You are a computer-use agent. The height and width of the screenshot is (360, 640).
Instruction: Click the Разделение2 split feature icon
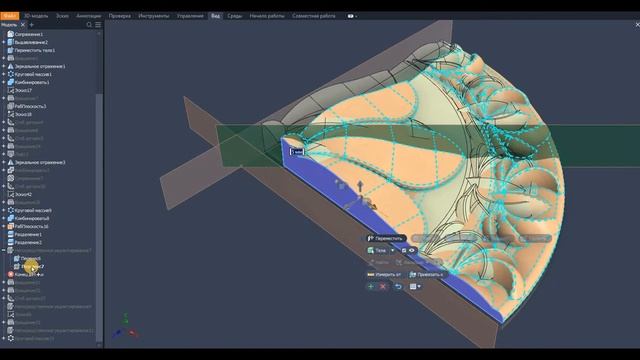point(11,242)
